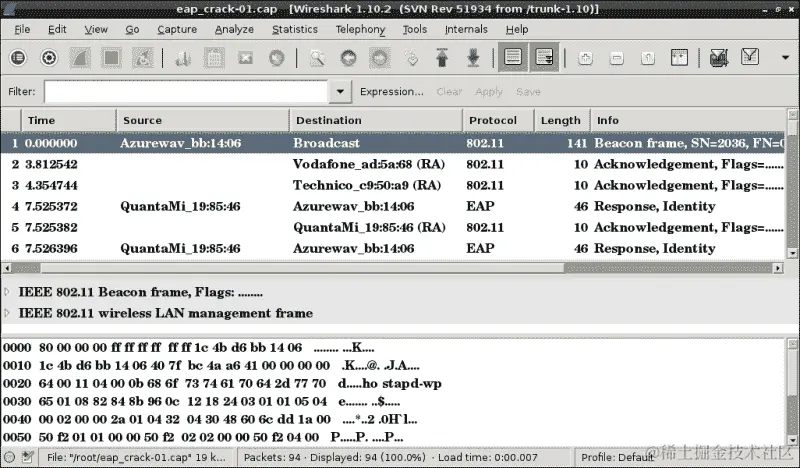The image size is (800, 468).
Task: Click the Filter: label button
Action: click(22, 92)
